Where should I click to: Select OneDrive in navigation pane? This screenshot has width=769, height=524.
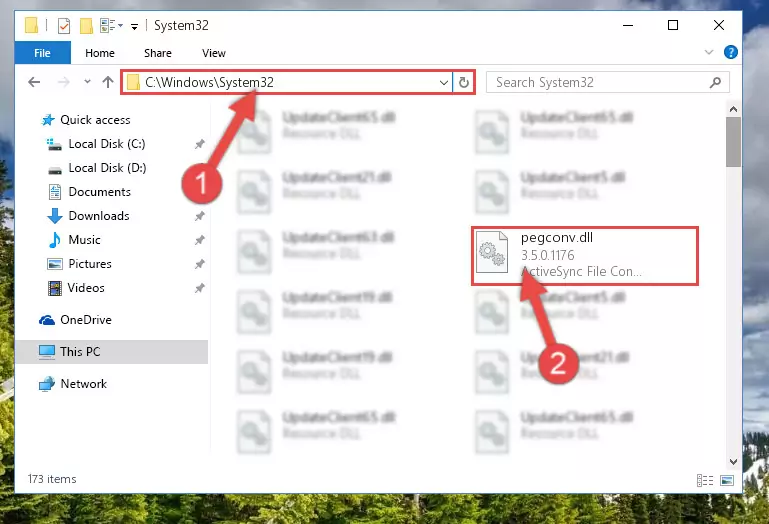(86, 320)
